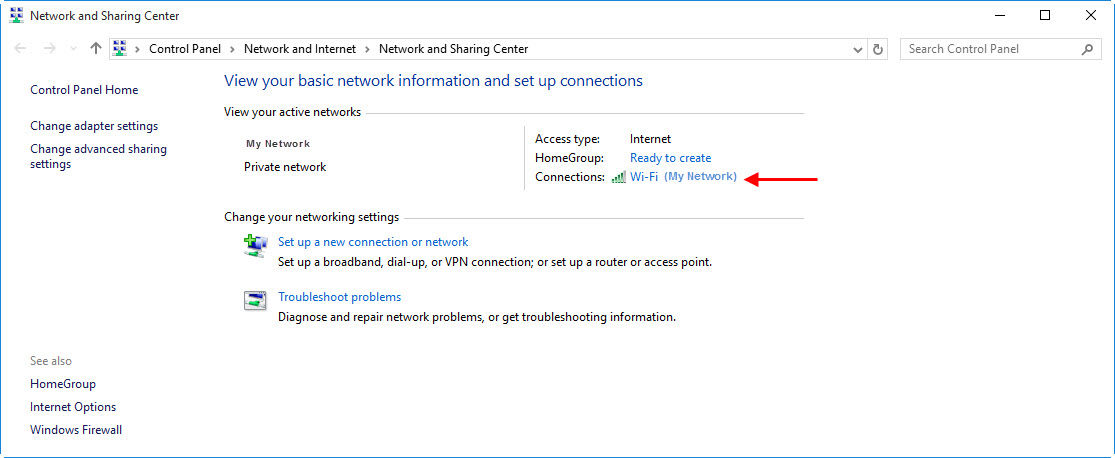Open address bar history dropdown
Screen dimensions: 1115x458
click(x=858, y=49)
